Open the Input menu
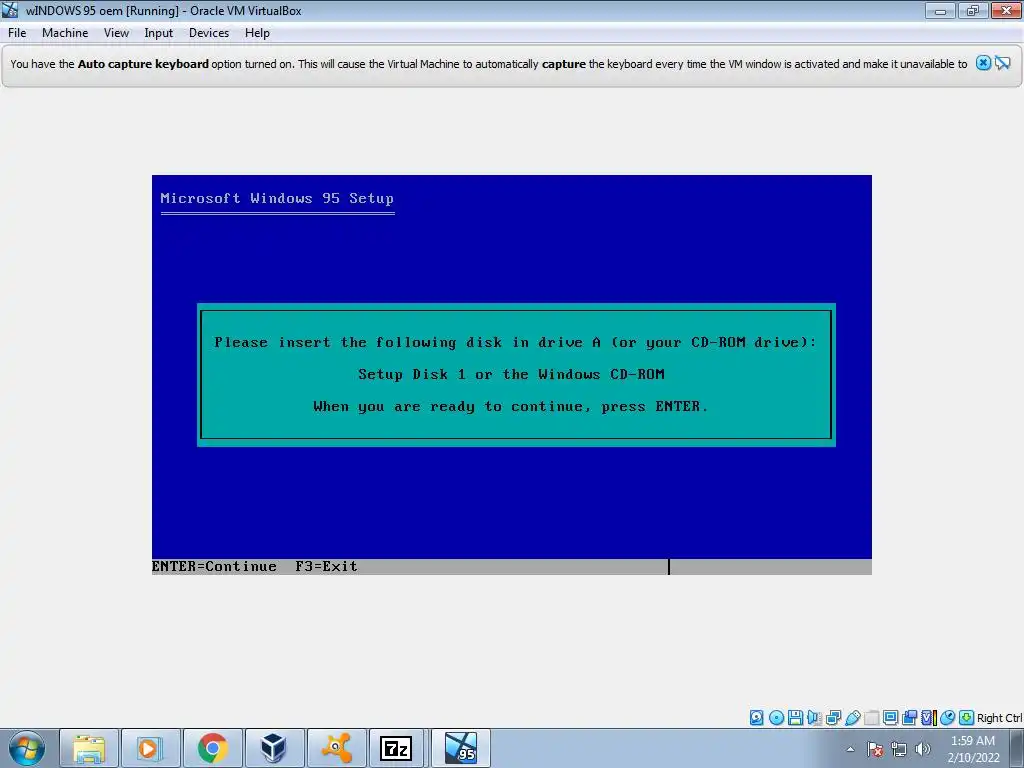The height and width of the screenshot is (768, 1024). 158,33
